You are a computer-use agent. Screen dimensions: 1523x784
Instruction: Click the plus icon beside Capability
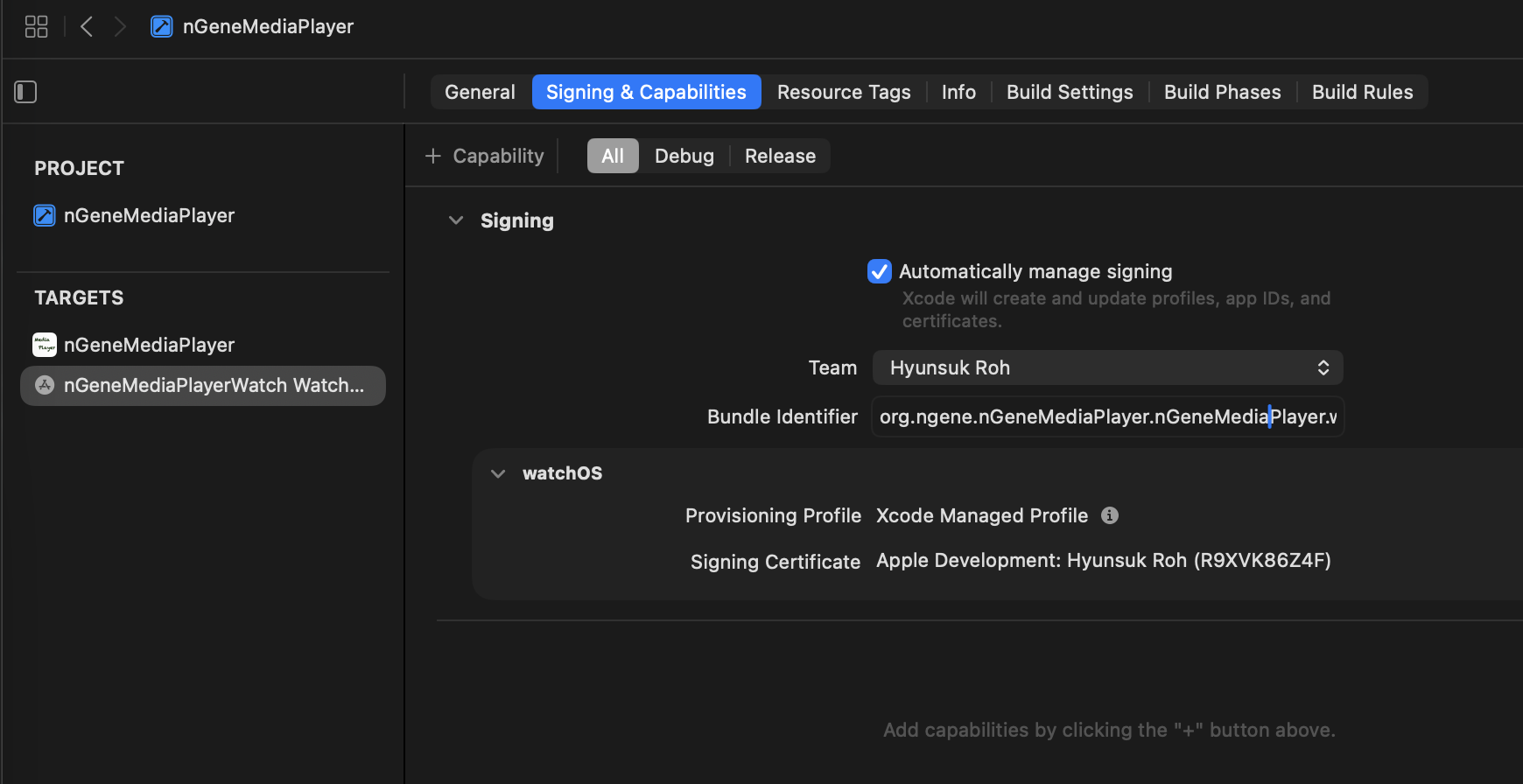click(x=432, y=156)
